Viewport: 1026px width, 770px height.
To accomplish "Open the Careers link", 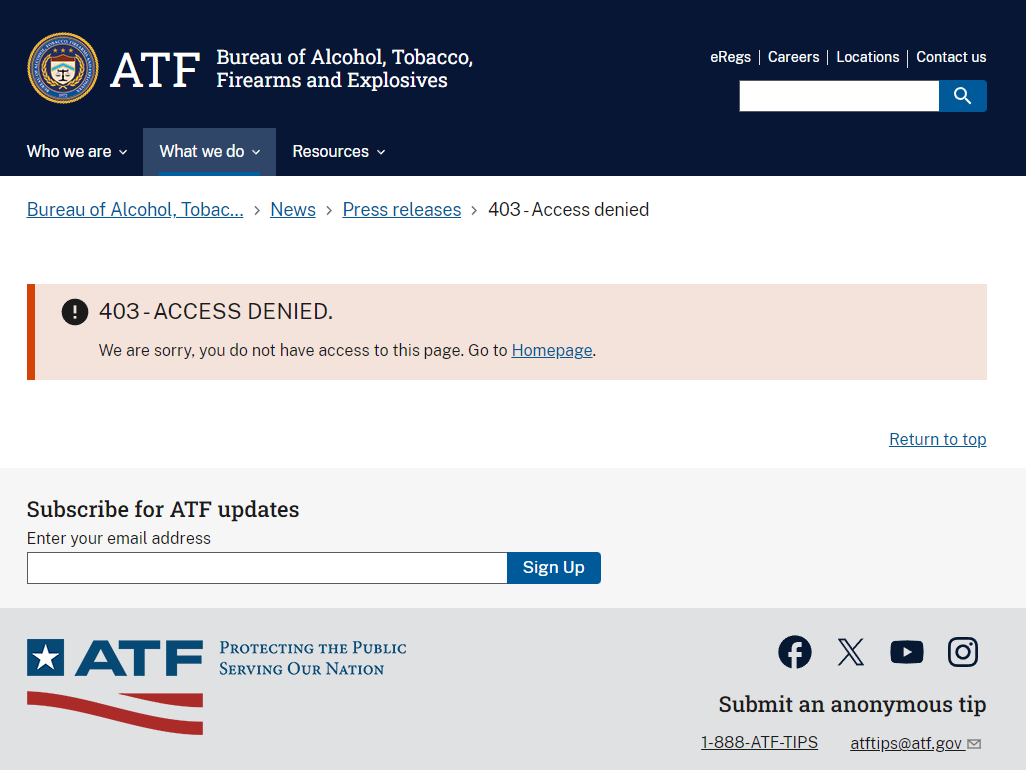I will coord(794,57).
